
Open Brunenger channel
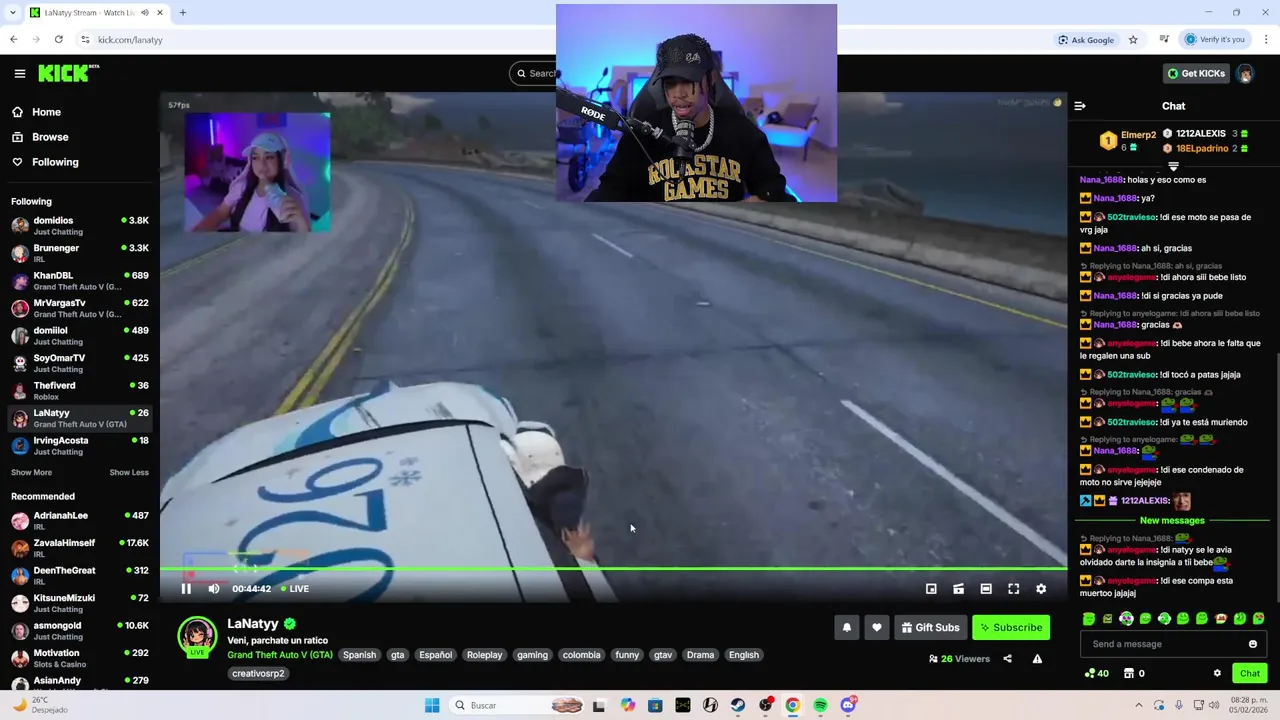click(80, 253)
